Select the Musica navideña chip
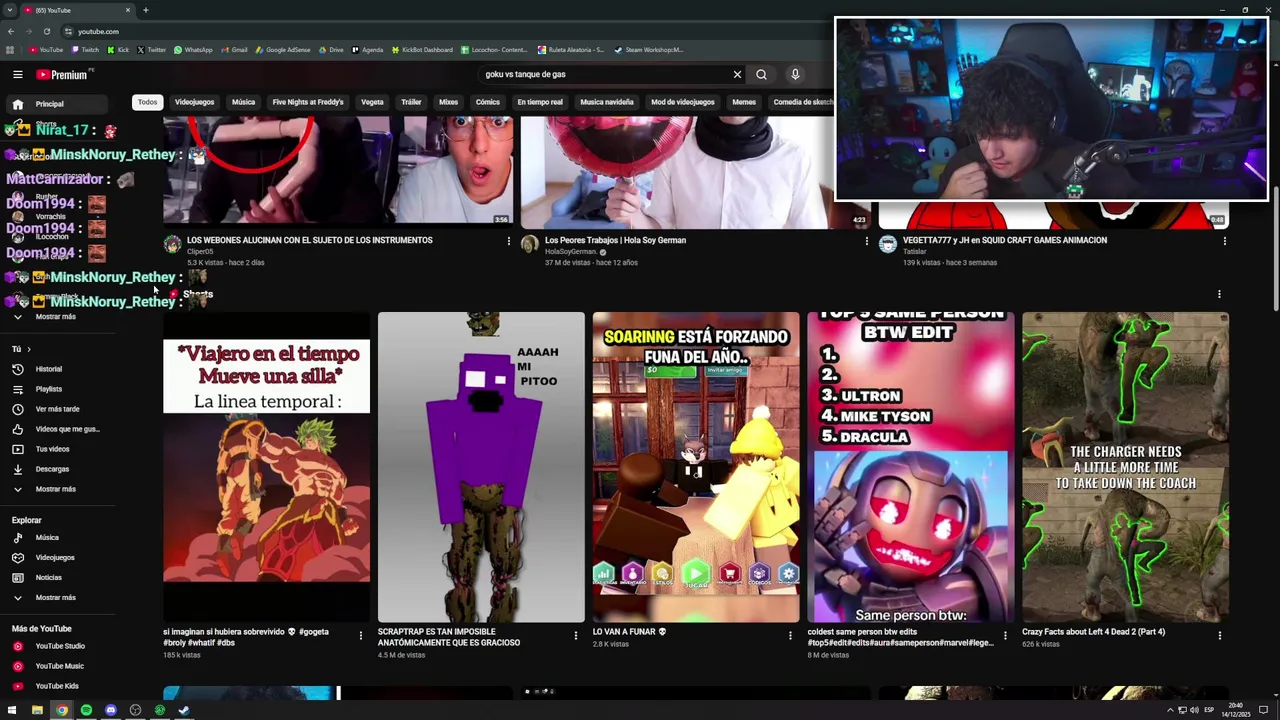Image resolution: width=1280 pixels, height=720 pixels. 607,102
